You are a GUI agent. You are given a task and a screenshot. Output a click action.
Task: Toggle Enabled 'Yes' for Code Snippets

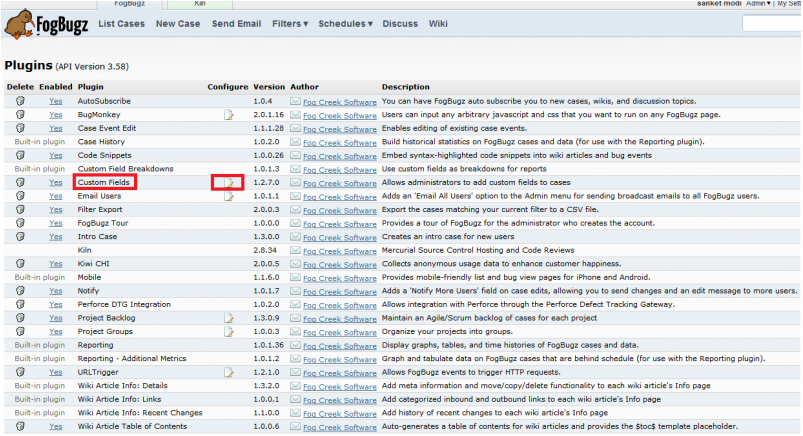tap(55, 156)
